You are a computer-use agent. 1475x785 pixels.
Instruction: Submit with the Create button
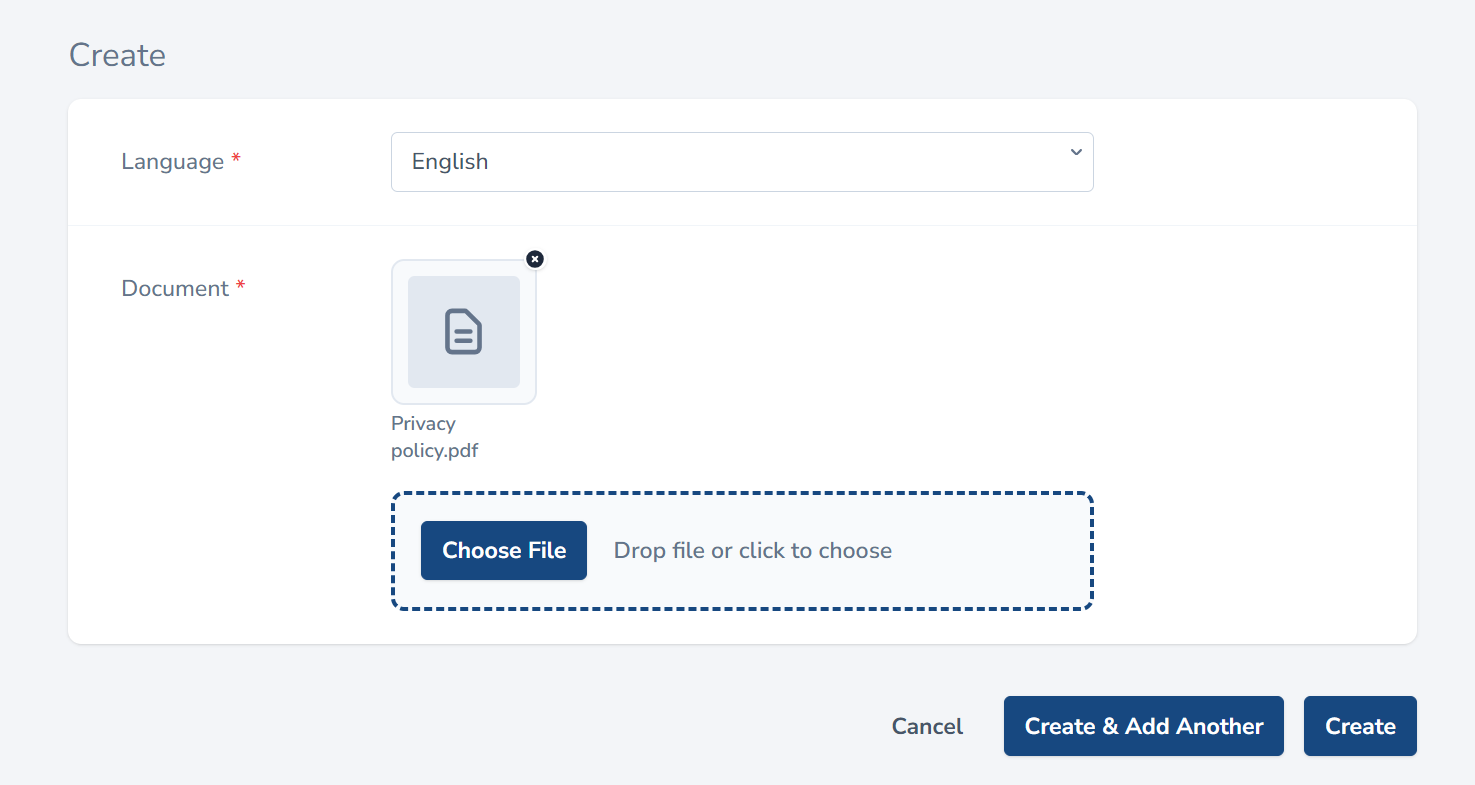(x=1360, y=727)
